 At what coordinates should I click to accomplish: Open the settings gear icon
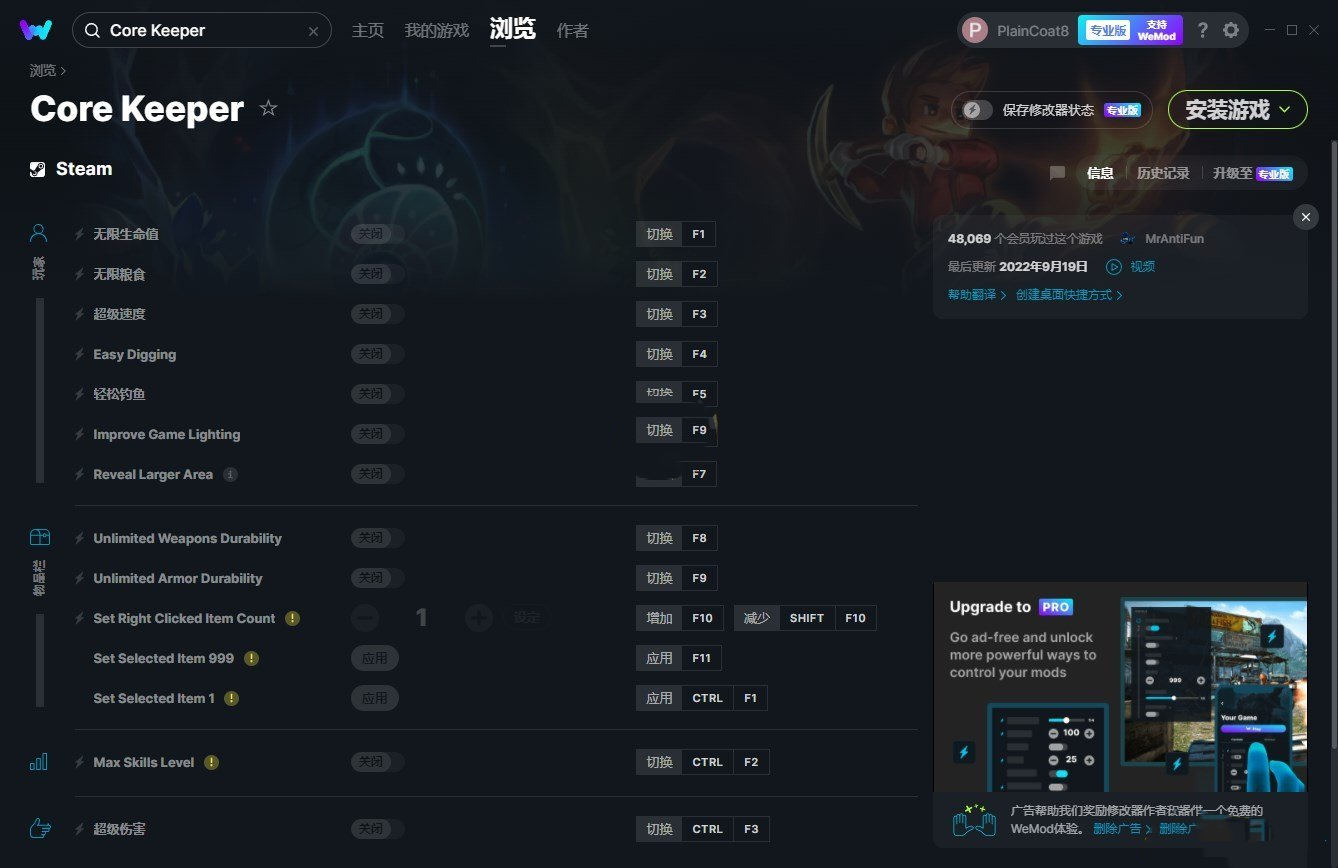[x=1231, y=30]
